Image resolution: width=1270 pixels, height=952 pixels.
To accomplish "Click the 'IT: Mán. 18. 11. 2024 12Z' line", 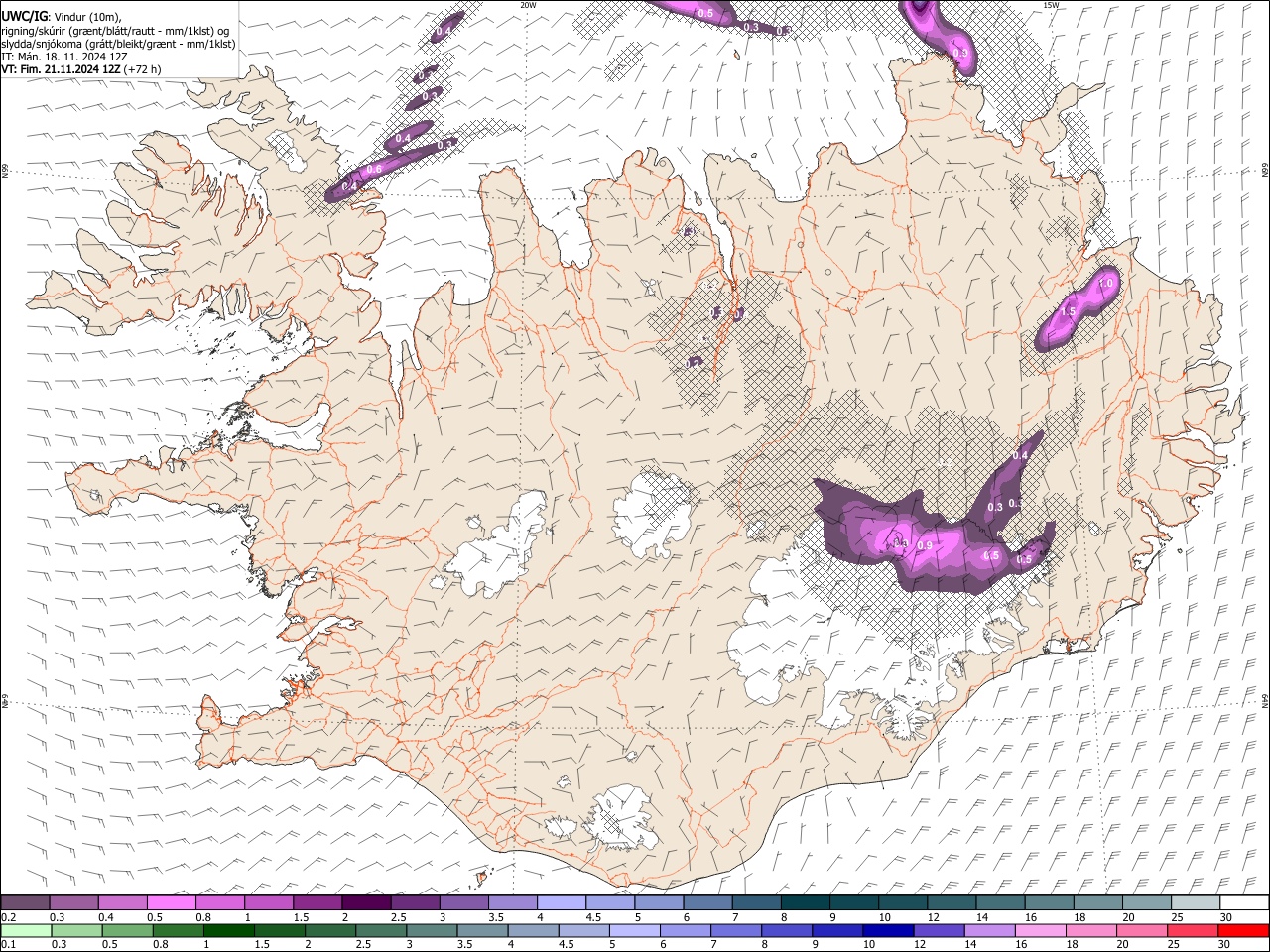I will pyautogui.click(x=64, y=57).
